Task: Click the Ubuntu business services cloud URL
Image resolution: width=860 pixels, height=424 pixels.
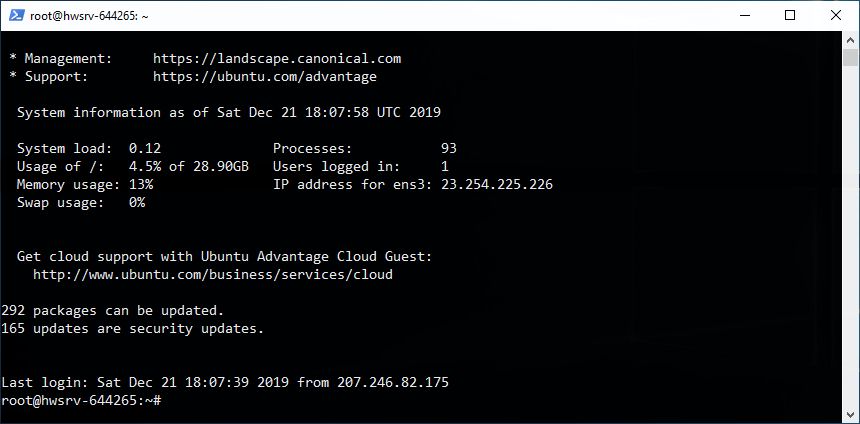Action: point(213,274)
